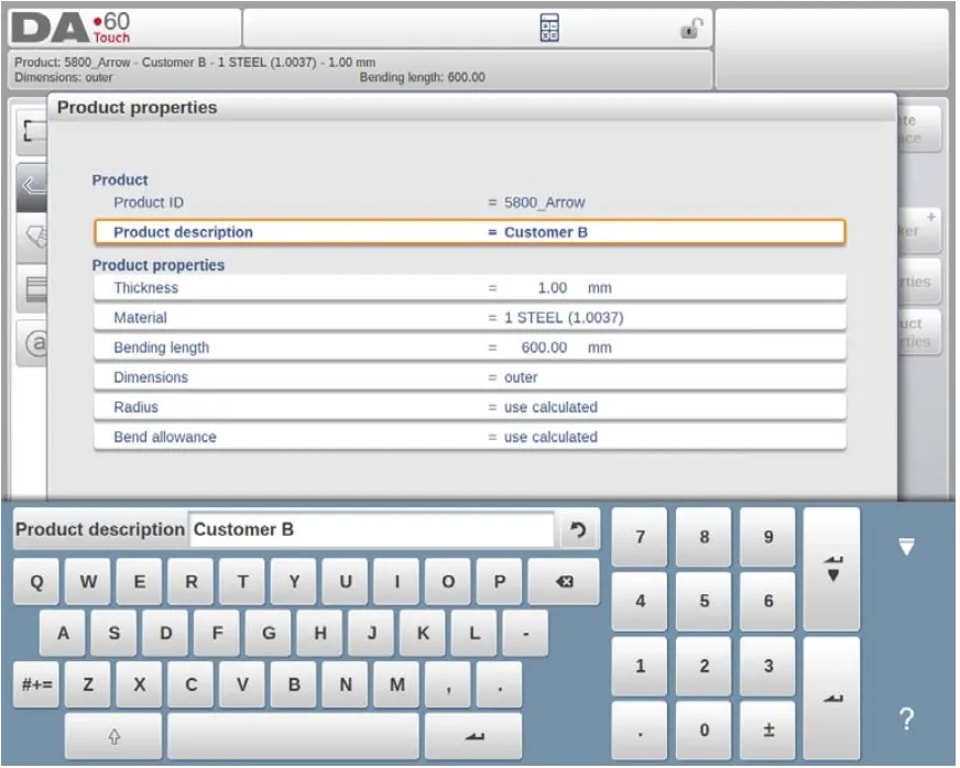The image size is (960, 768).
Task: Tap numpad key 0
Action: click(x=704, y=731)
